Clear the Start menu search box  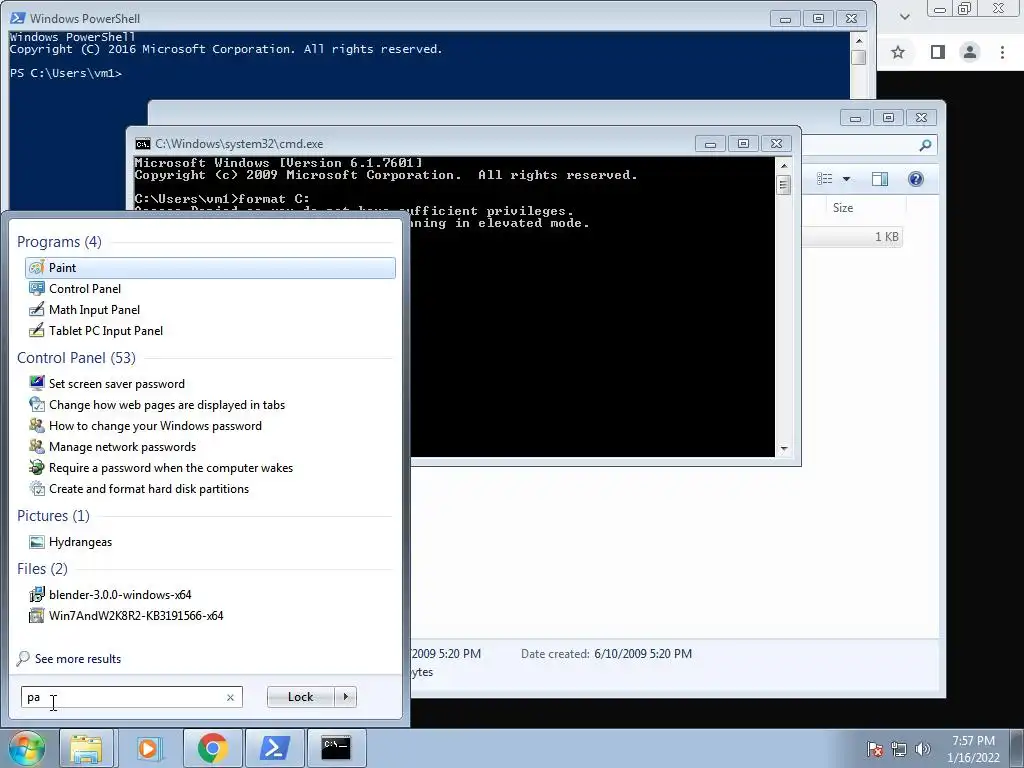tap(231, 697)
